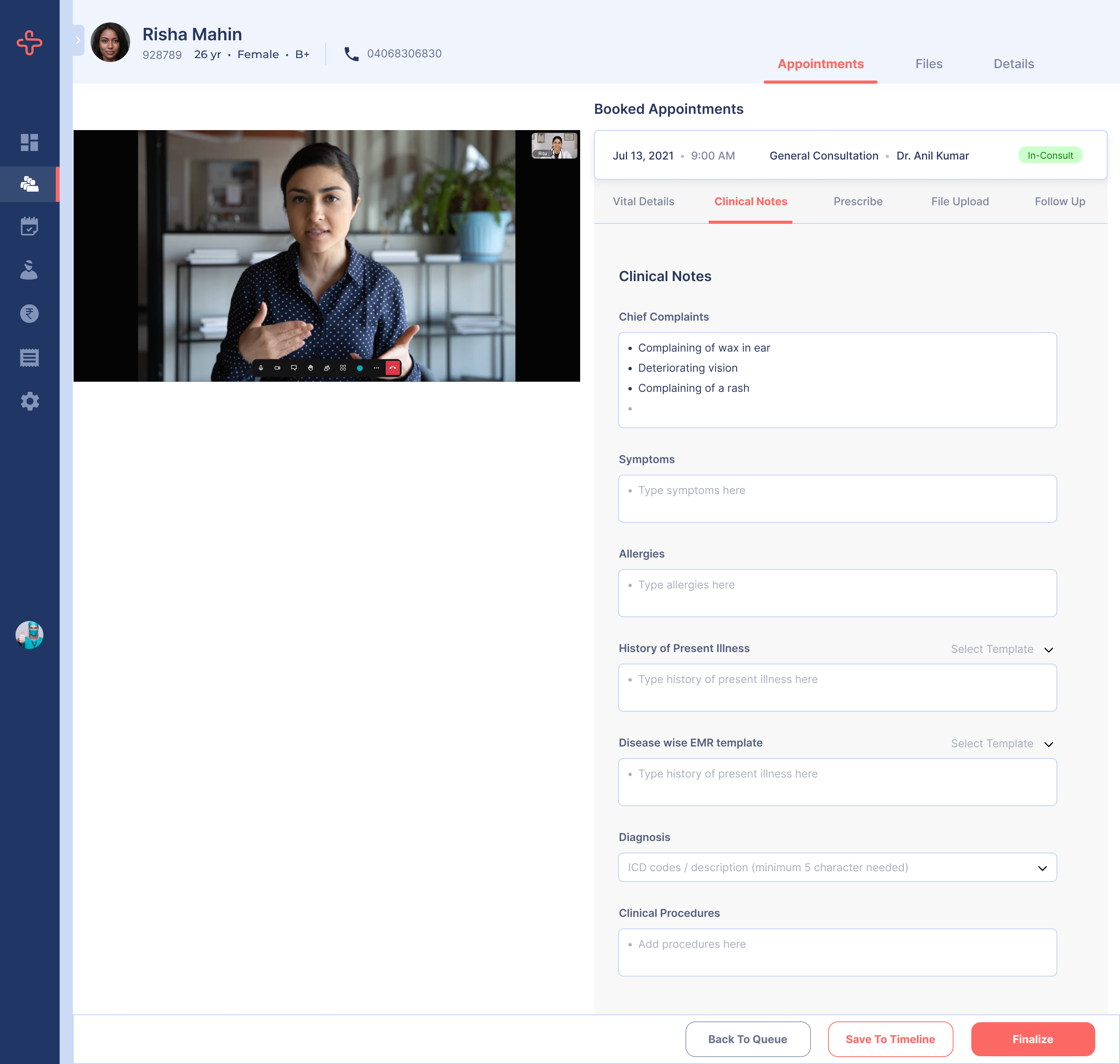1120x1064 pixels.
Task: Click the teal user avatar in call toolbar
Action: (x=360, y=368)
